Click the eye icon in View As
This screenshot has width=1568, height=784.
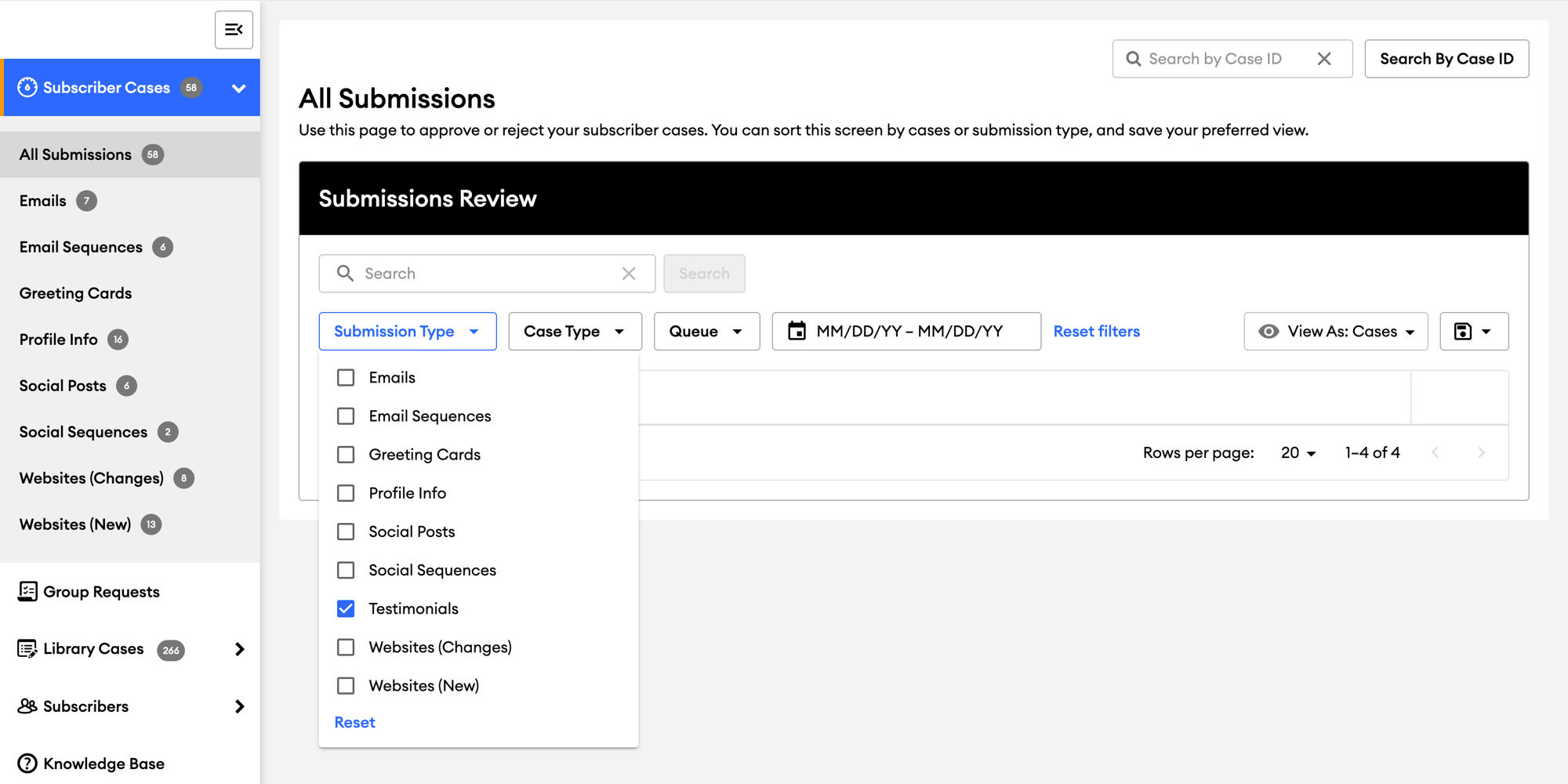pos(1269,331)
